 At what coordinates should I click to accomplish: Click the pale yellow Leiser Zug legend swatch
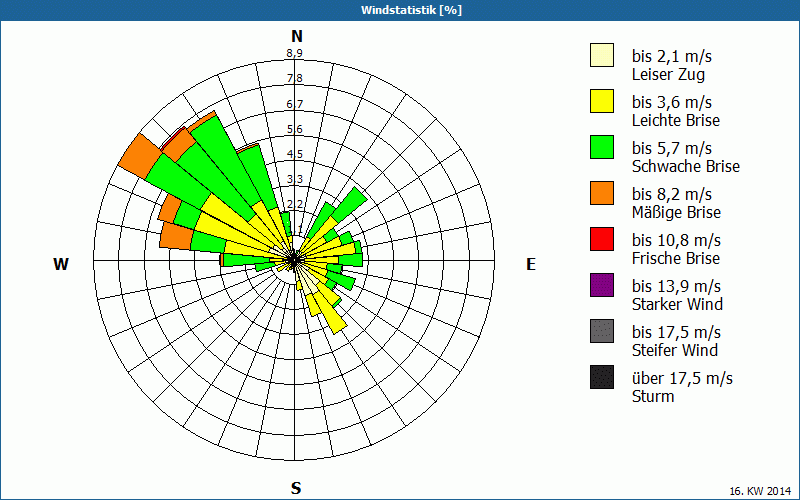[x=602, y=55]
